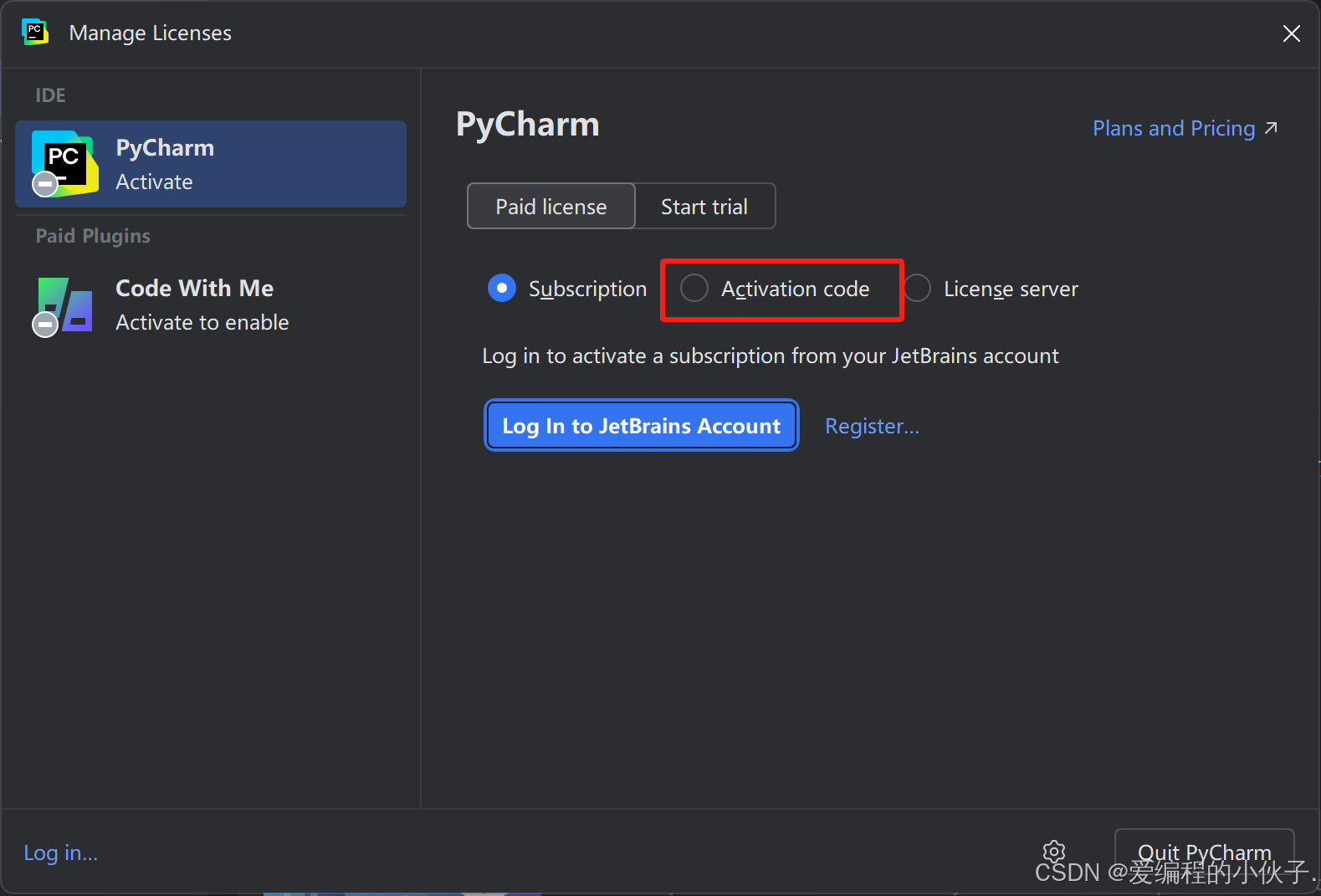Select the PyCharm Activate entry in sidebar
The width and height of the screenshot is (1321, 896).
pyautogui.click(x=211, y=164)
